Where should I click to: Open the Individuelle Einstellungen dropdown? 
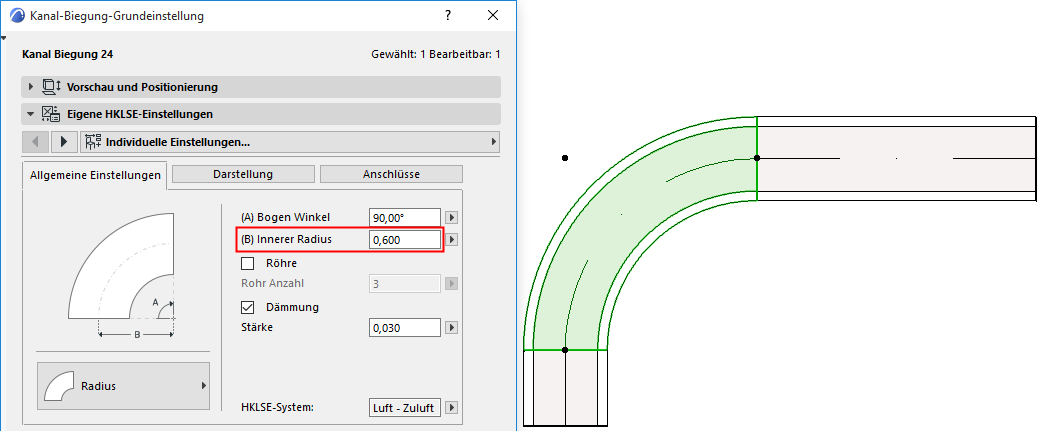[290, 141]
